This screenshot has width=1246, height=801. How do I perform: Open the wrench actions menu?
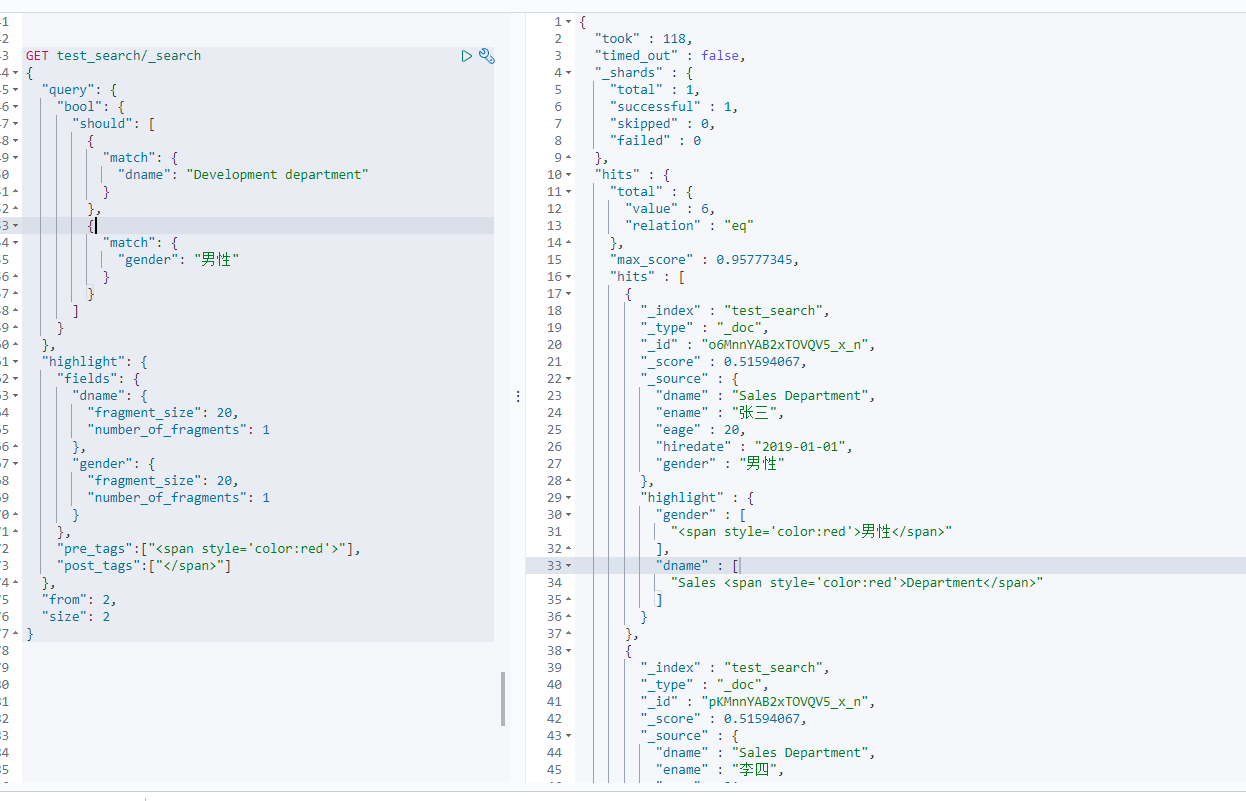[x=487, y=56]
